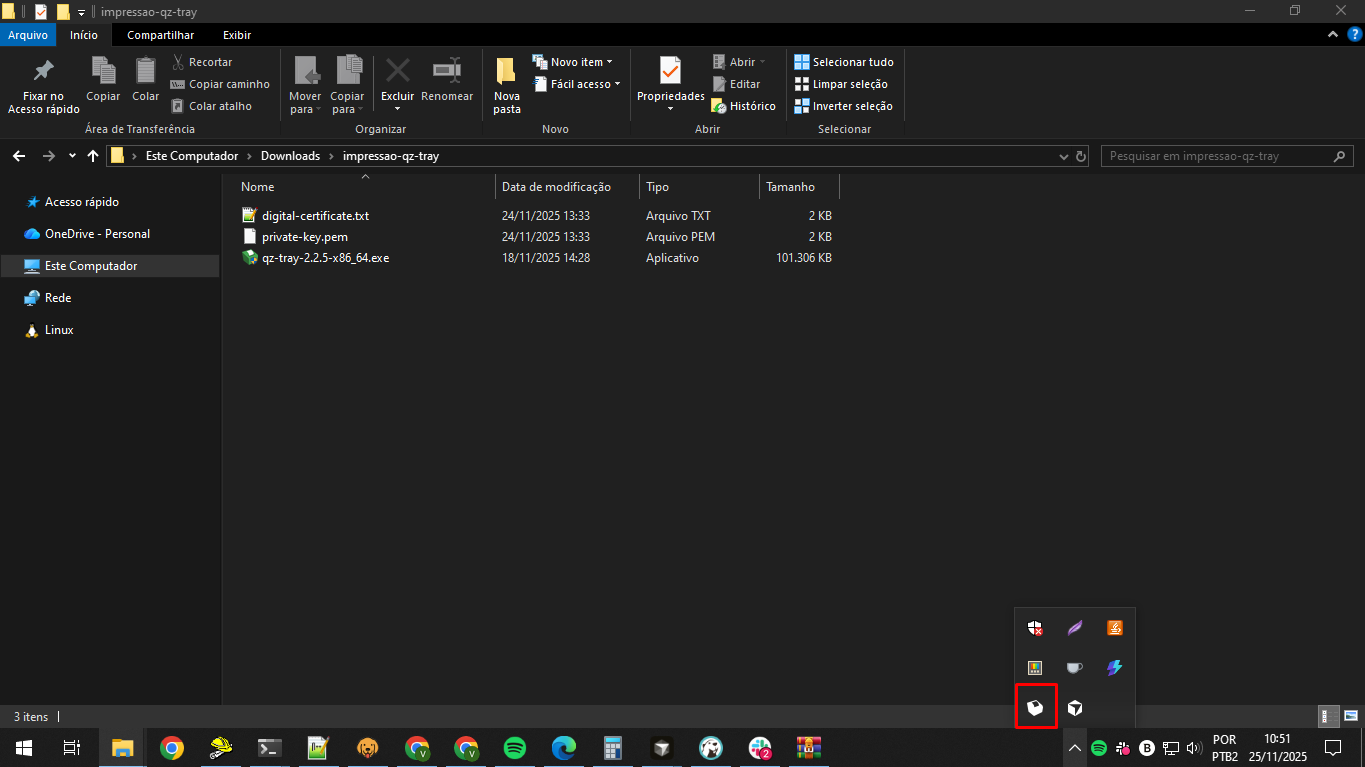The image size is (1365, 767).
Task: Click the Excluir red X icon
Action: pyautogui.click(x=397, y=72)
